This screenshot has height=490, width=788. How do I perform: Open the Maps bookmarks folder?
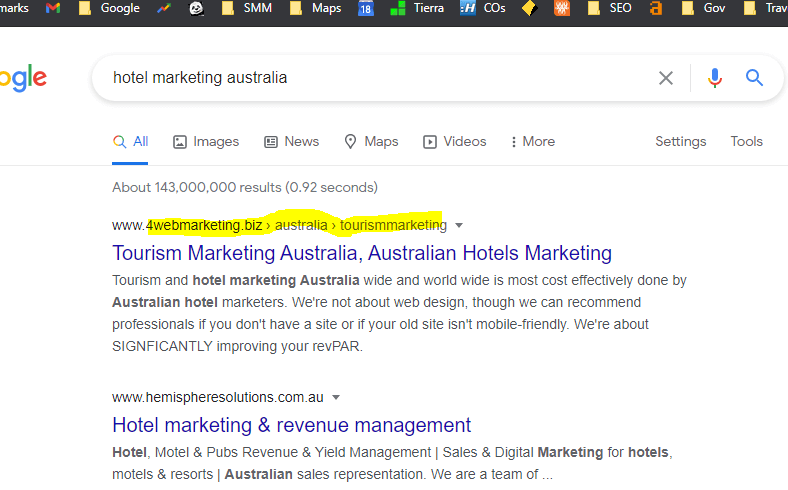[316, 8]
